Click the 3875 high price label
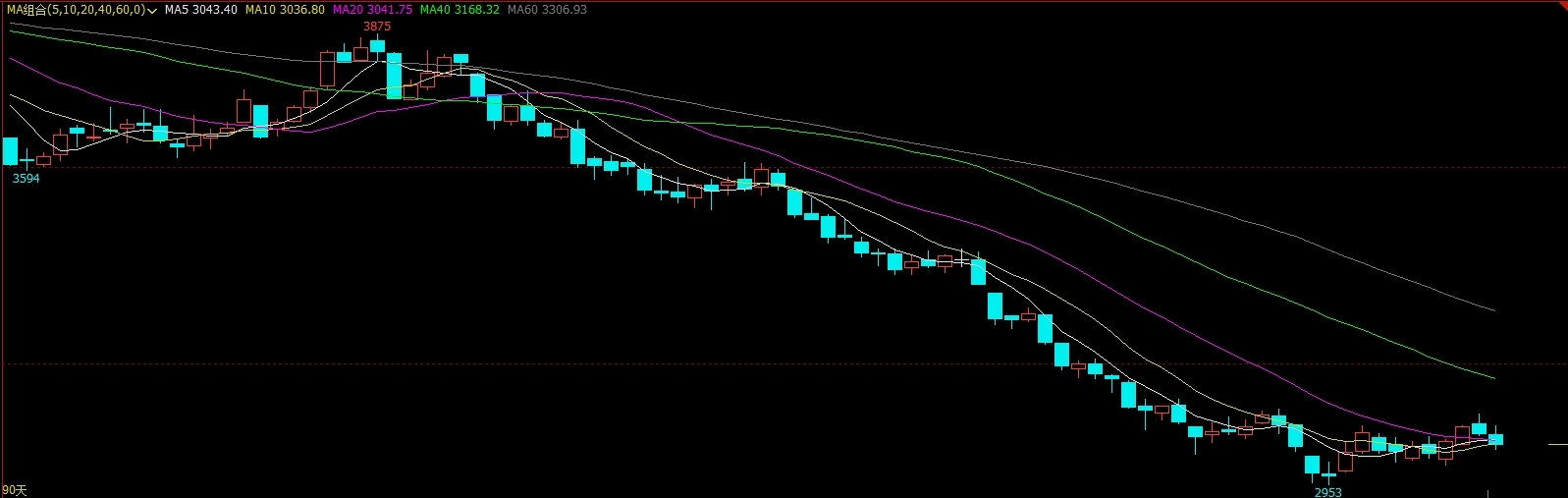This screenshot has width=1568, height=498. (x=377, y=27)
